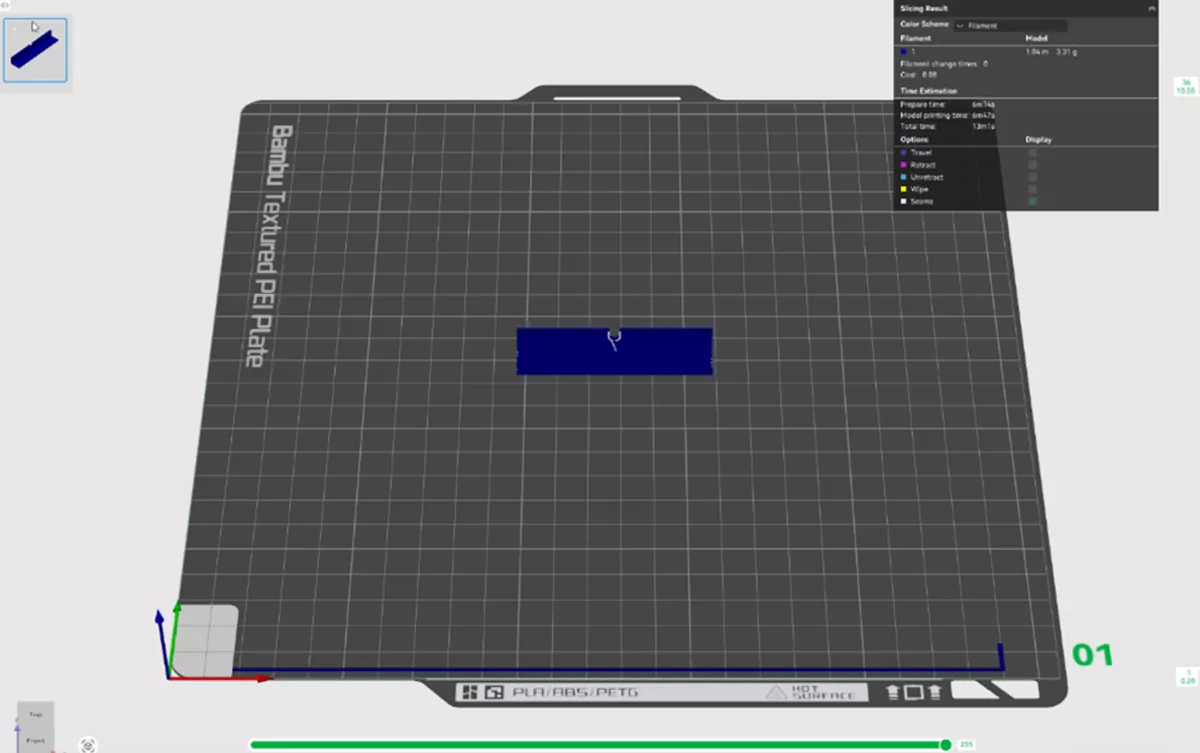Click the Travel legend color square
This screenshot has height=753, width=1200.
903,152
